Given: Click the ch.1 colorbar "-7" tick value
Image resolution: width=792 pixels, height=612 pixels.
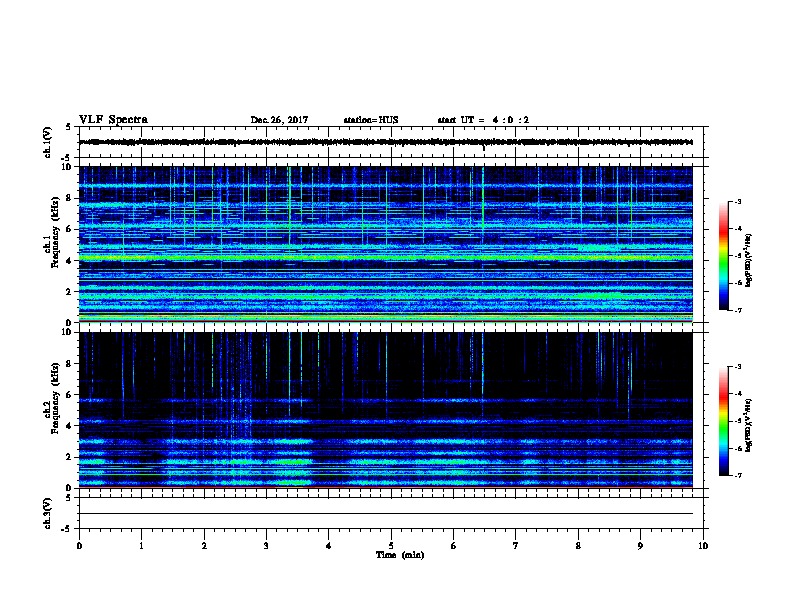Looking at the screenshot, I should (738, 310).
